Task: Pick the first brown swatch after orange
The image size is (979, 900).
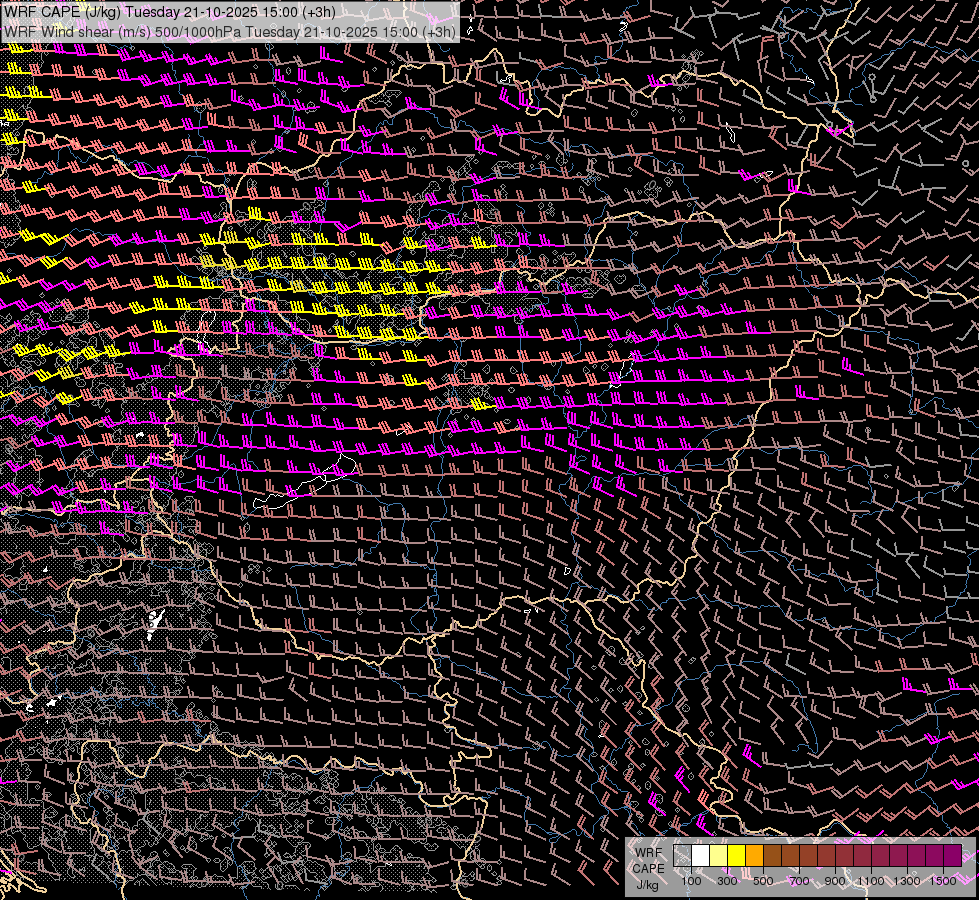Action: point(773,856)
